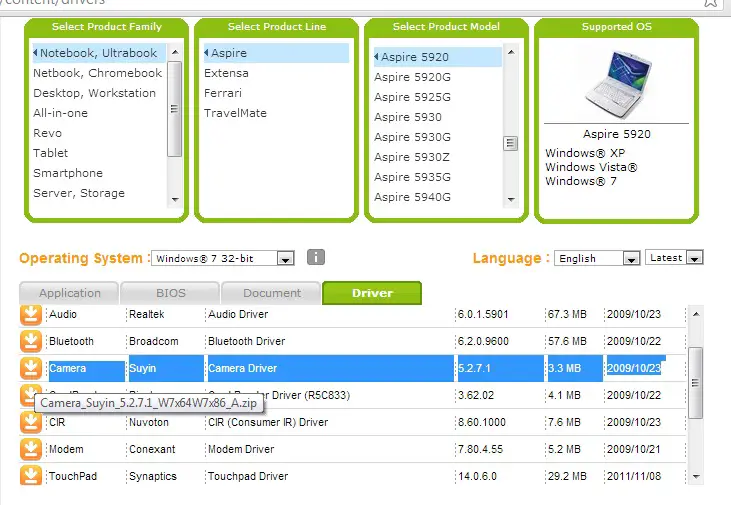Click version 3.62.02 cell

pyautogui.click(x=476, y=395)
